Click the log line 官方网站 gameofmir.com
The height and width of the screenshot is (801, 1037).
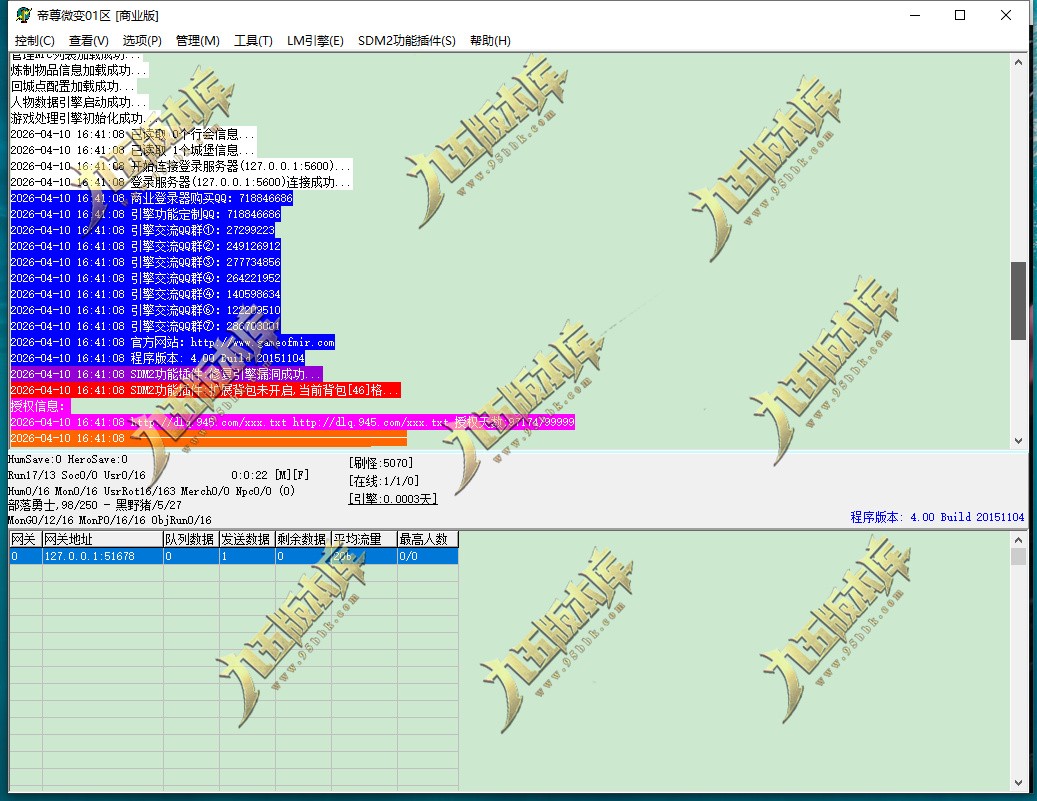173,342
